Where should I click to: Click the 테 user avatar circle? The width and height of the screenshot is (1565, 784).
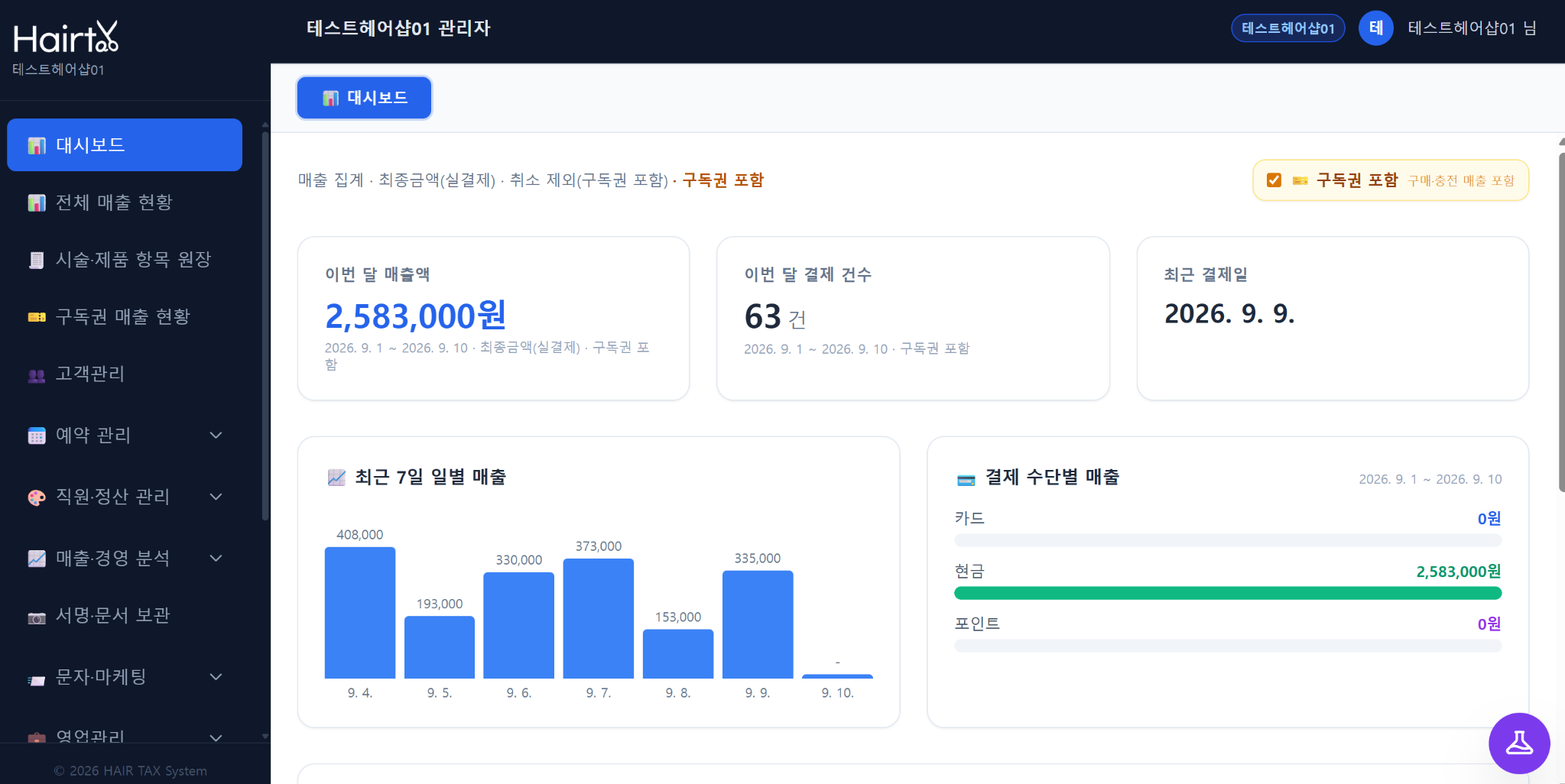(x=1375, y=28)
